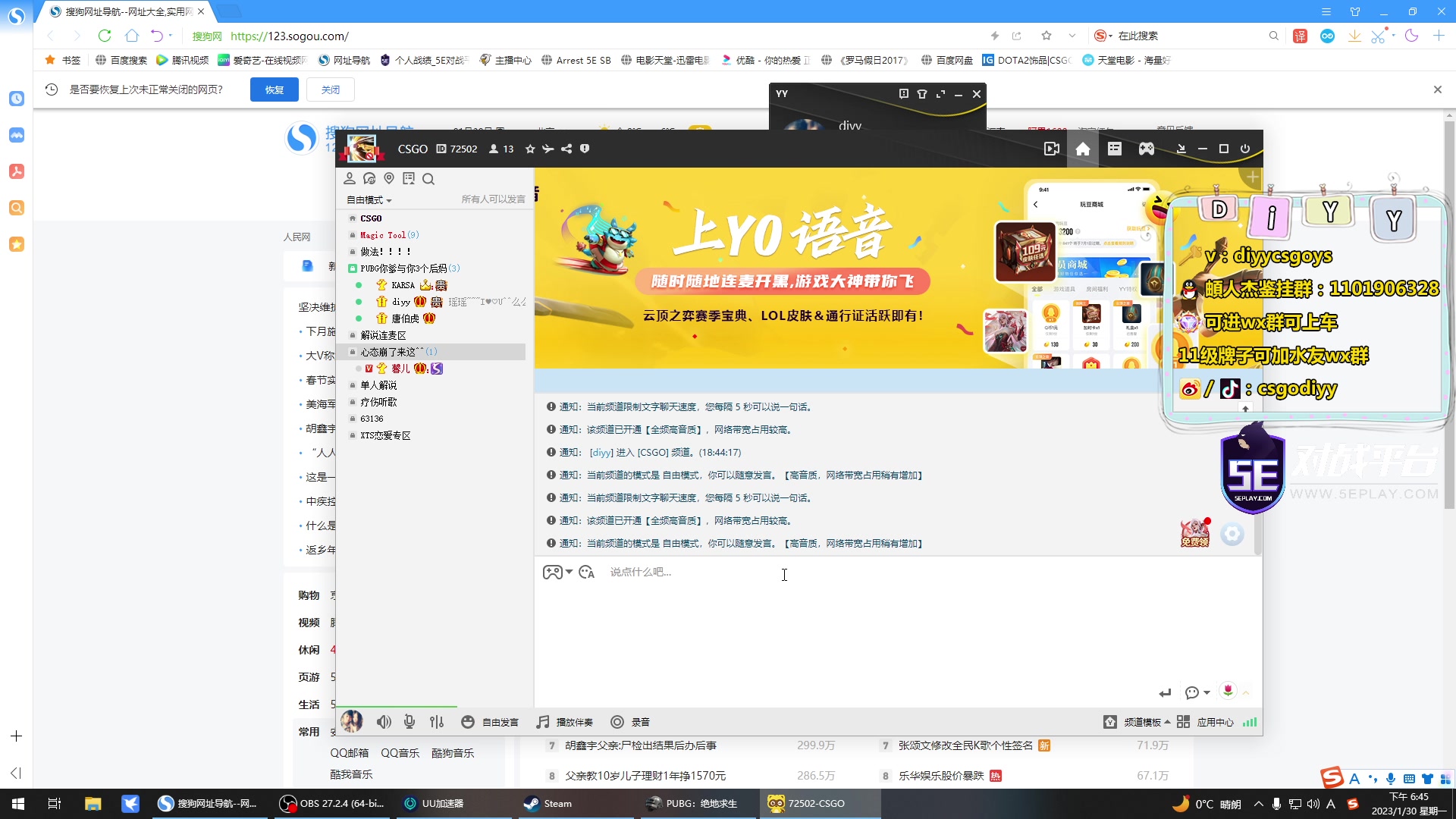This screenshot has height=819, width=1456.
Task: Open the game emoji dropdown in the chat toolbar
Action: point(557,573)
